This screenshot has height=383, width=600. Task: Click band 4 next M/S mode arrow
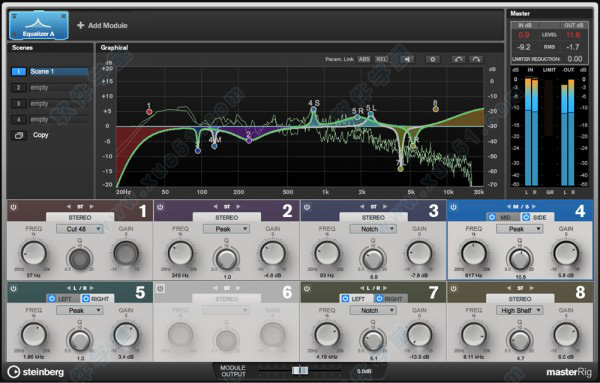pyautogui.click(x=533, y=207)
